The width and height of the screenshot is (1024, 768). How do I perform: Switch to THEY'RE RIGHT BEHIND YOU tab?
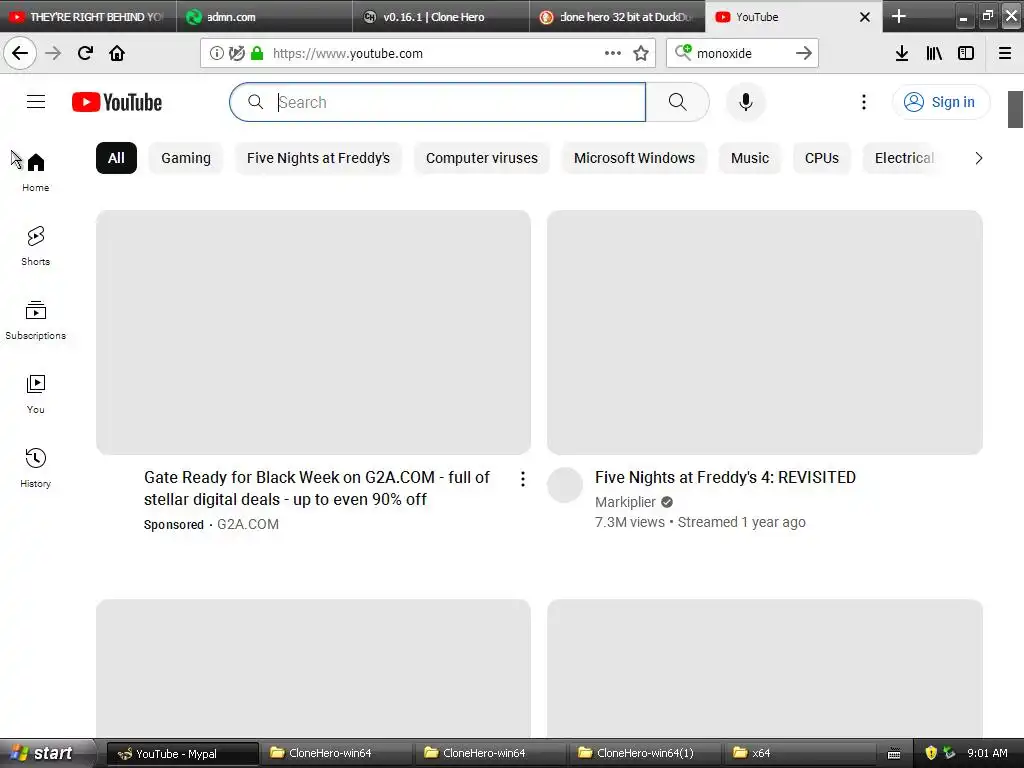88,17
